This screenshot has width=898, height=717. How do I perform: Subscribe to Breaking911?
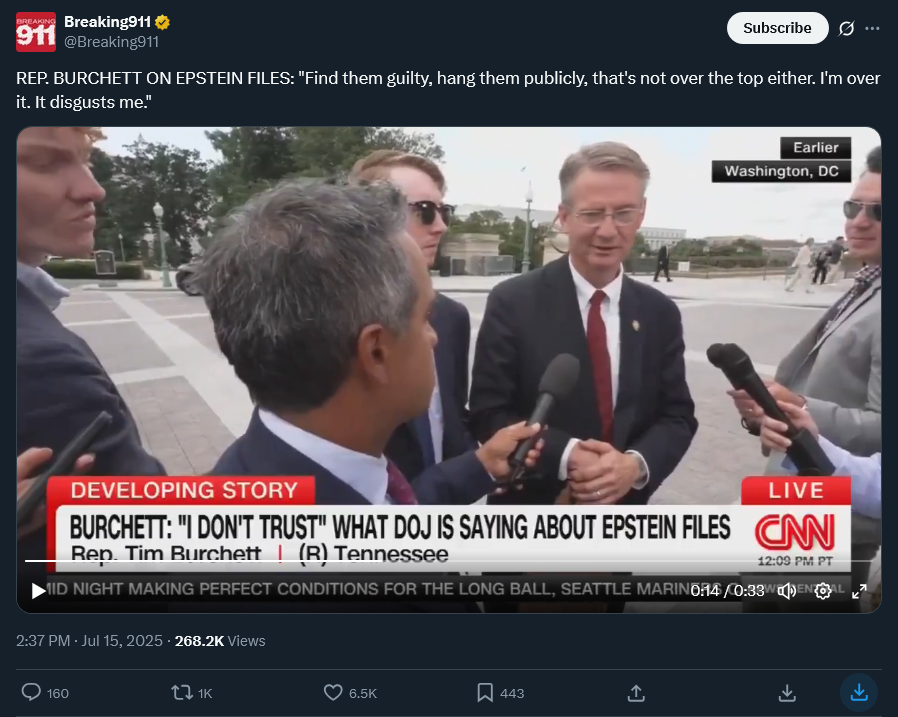(x=777, y=28)
